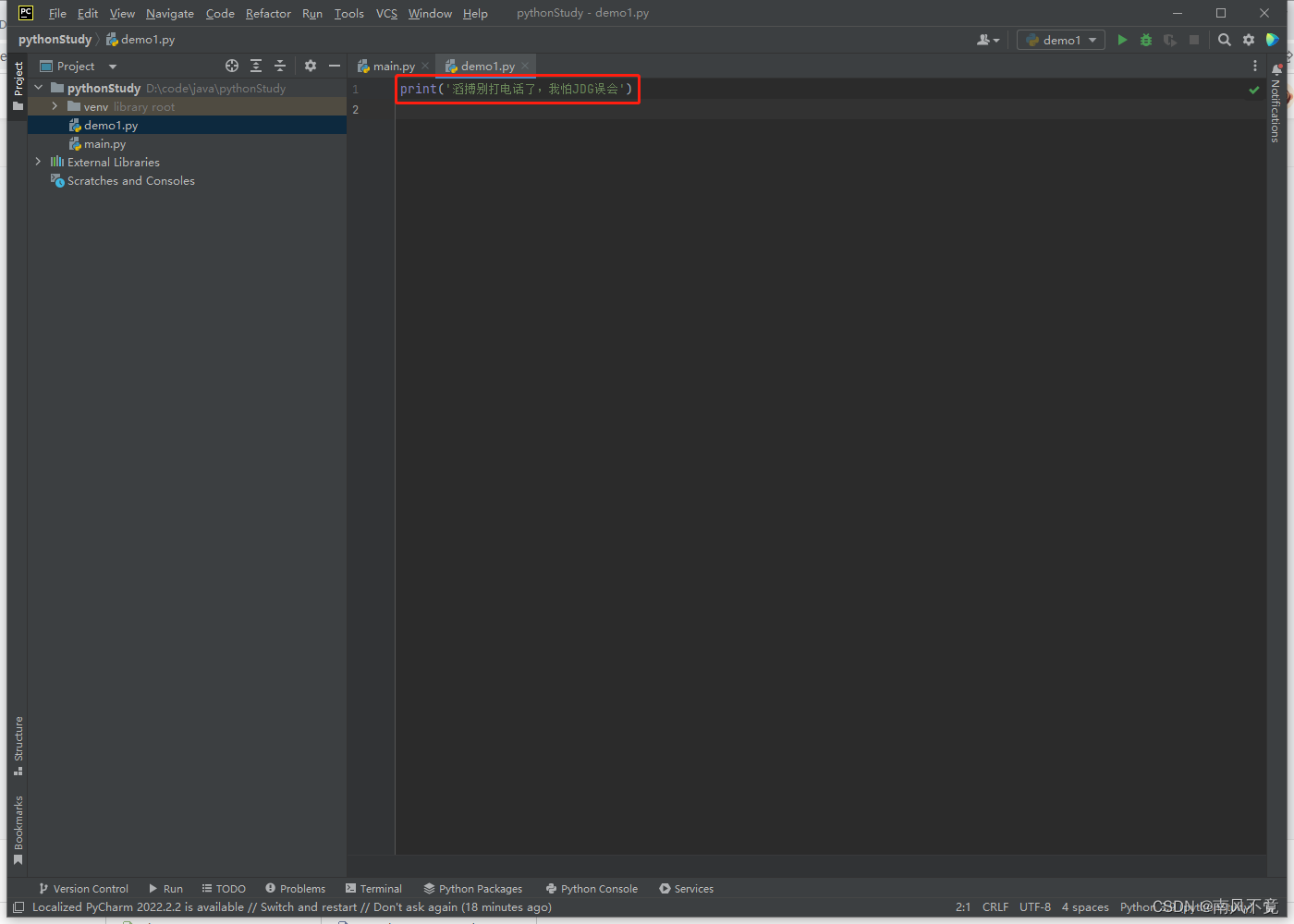This screenshot has height=924, width=1294.
Task: Open the Help menu
Action: pos(475,13)
